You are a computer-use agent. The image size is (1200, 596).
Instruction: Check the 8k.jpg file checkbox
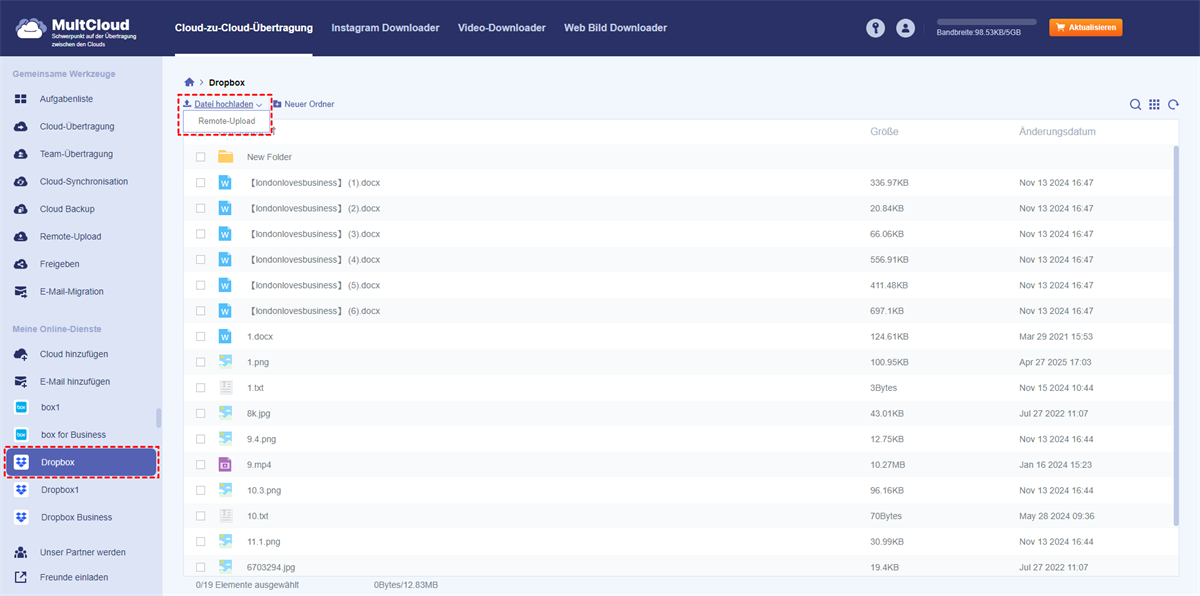pos(201,413)
